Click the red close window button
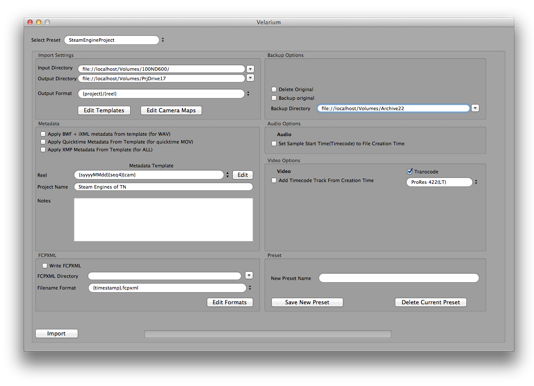Image resolution: width=534 pixels, height=386 pixels. tap(30, 22)
